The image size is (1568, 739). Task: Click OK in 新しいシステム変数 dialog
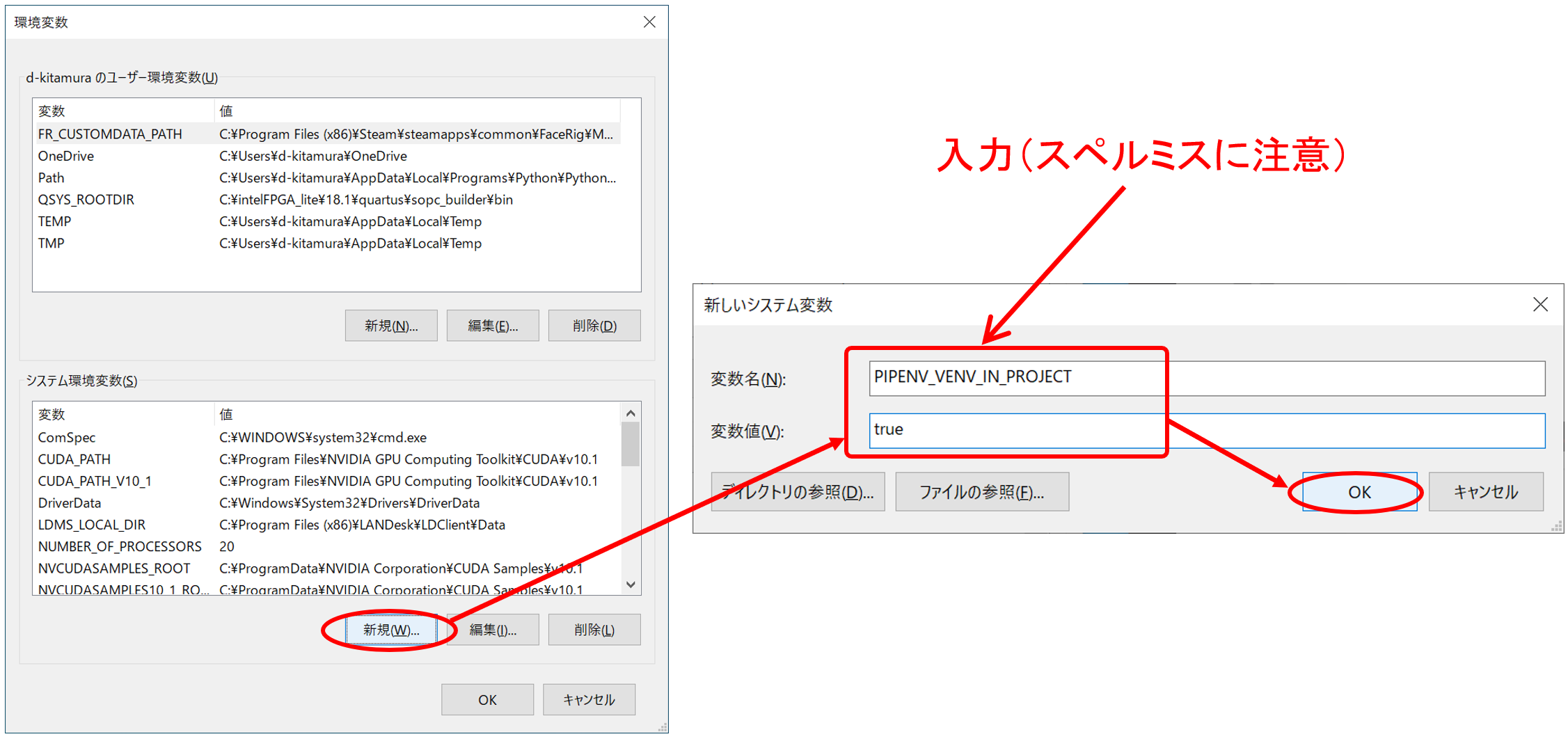pos(1359,492)
